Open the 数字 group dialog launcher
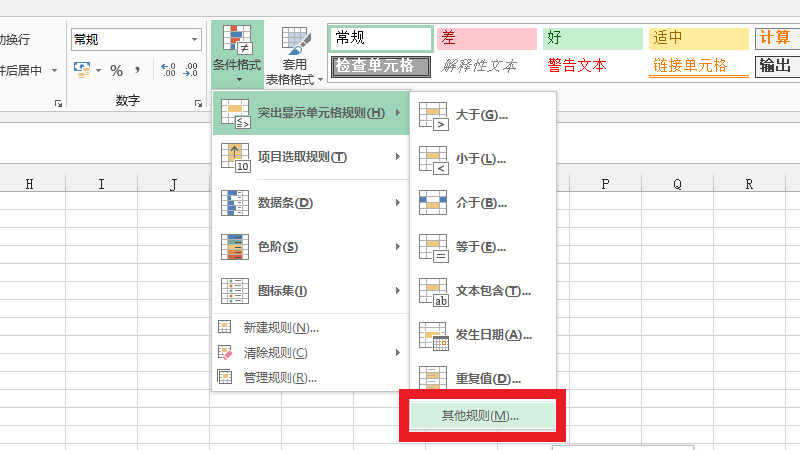 pos(198,102)
